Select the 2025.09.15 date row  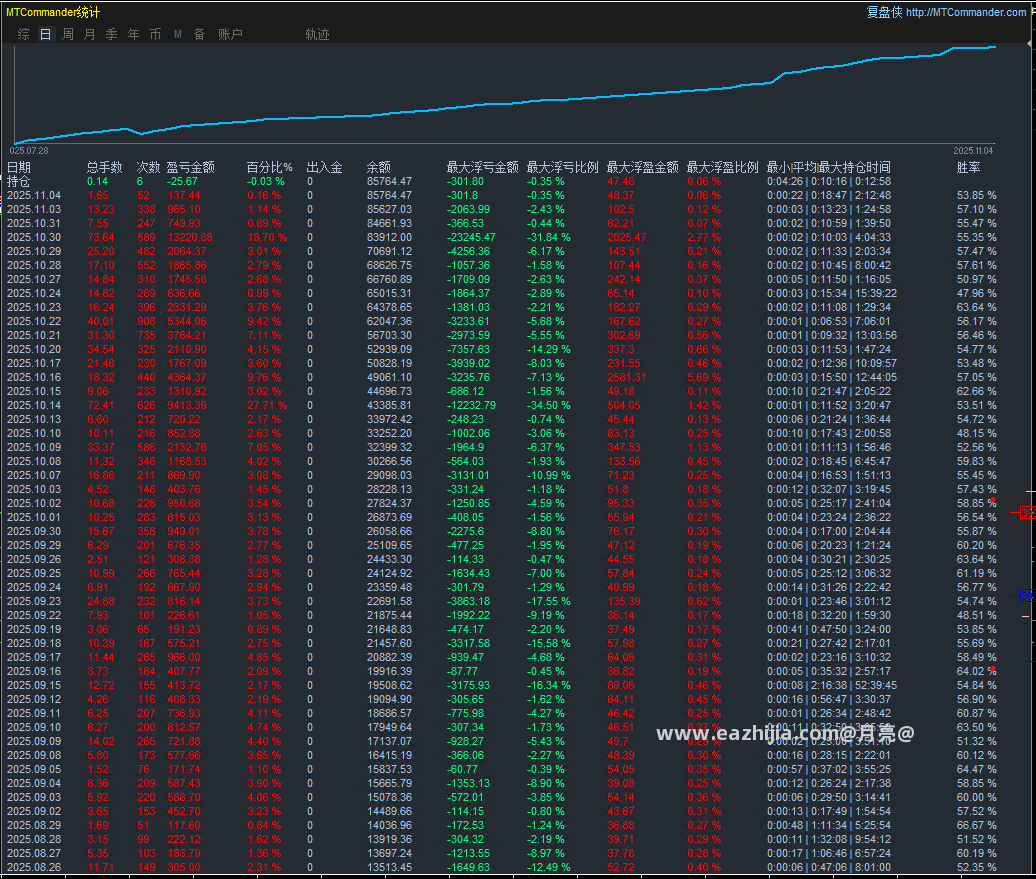tap(34, 685)
